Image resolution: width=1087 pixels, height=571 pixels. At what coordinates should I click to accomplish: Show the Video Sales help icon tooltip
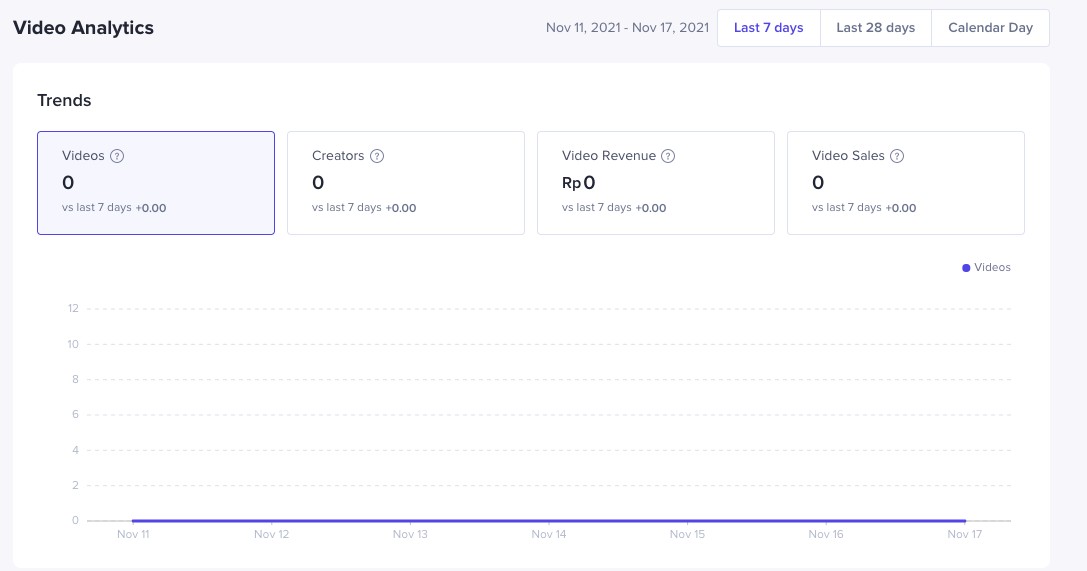(897, 156)
